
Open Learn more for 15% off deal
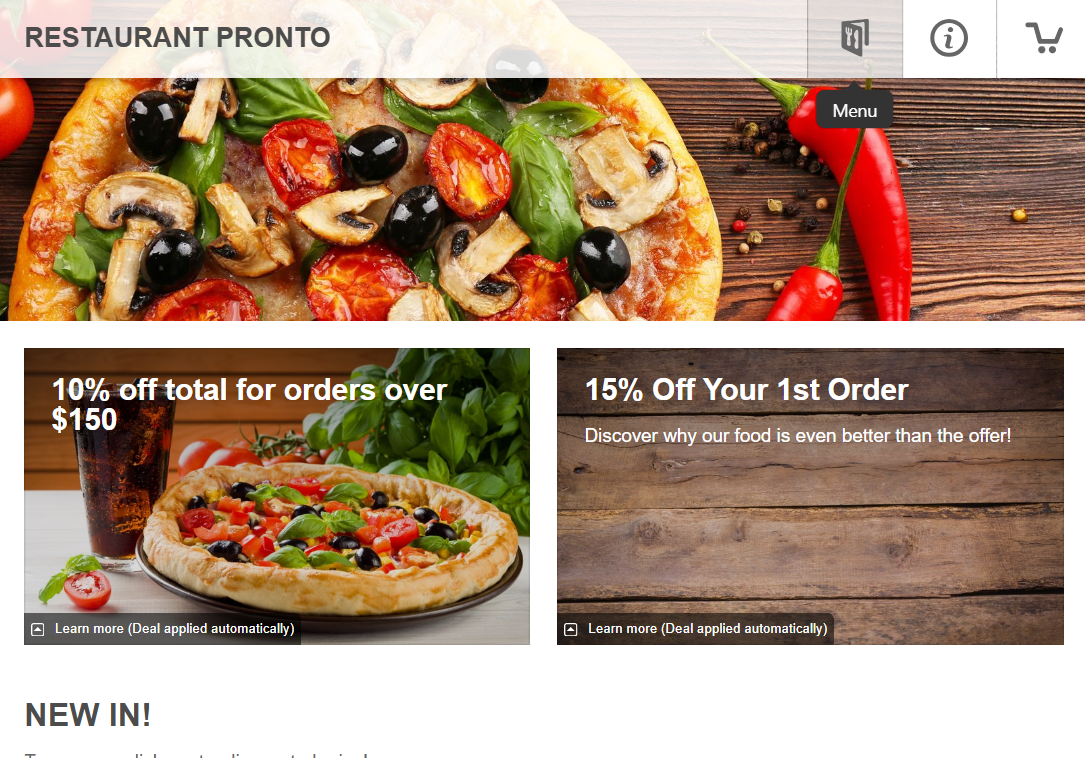coord(707,629)
